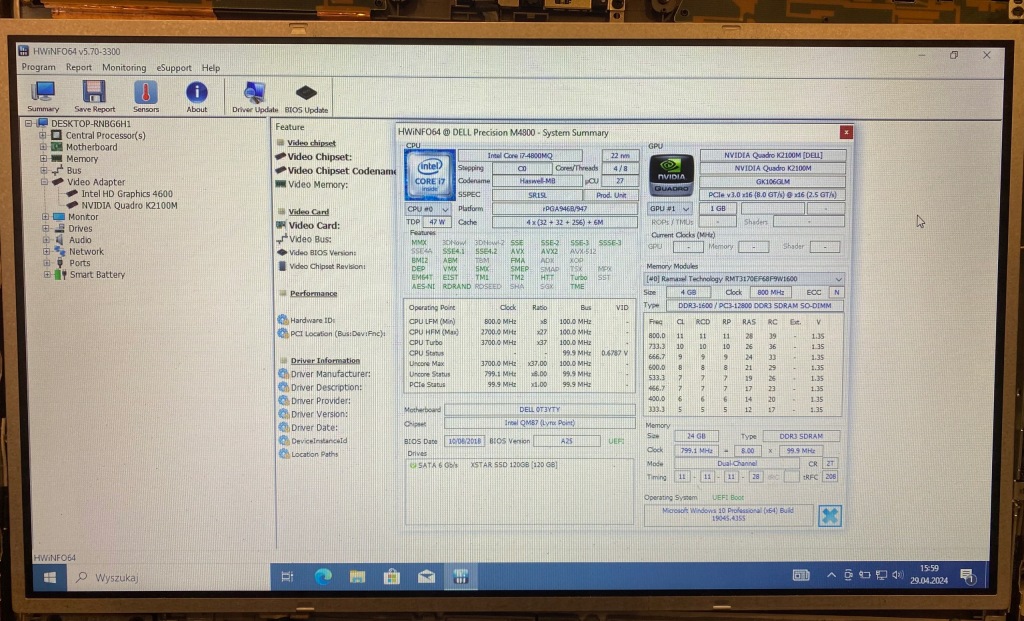Select the Network tree item
The image size is (1024, 621).
coord(86,251)
